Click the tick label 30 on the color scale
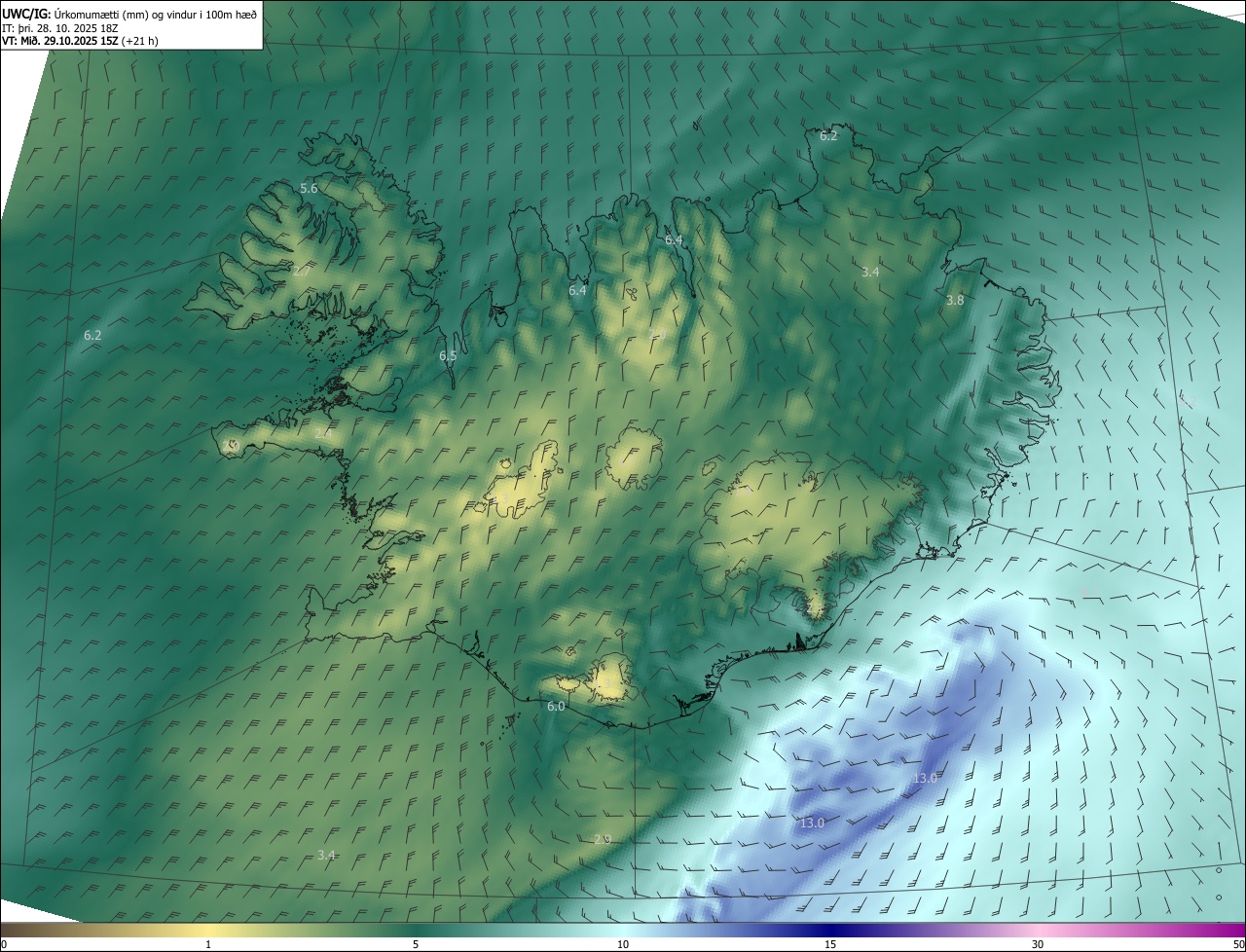This screenshot has height=952, width=1246. pyautogui.click(x=1038, y=944)
